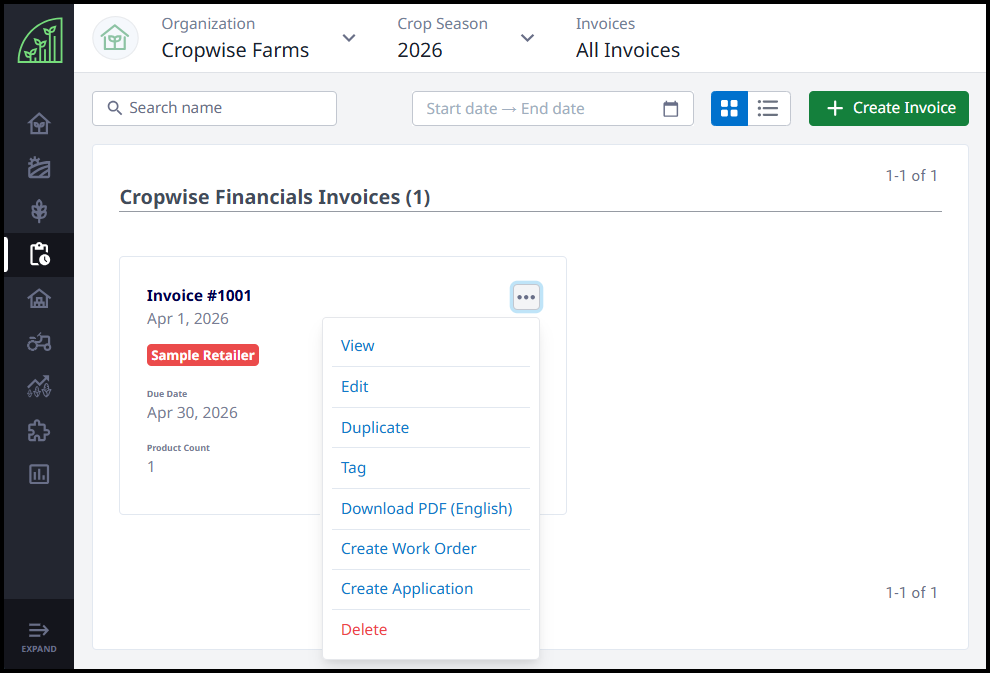Viewport: 990px width, 673px height.
Task: Open the crop growth chart icon
Action: (x=39, y=386)
